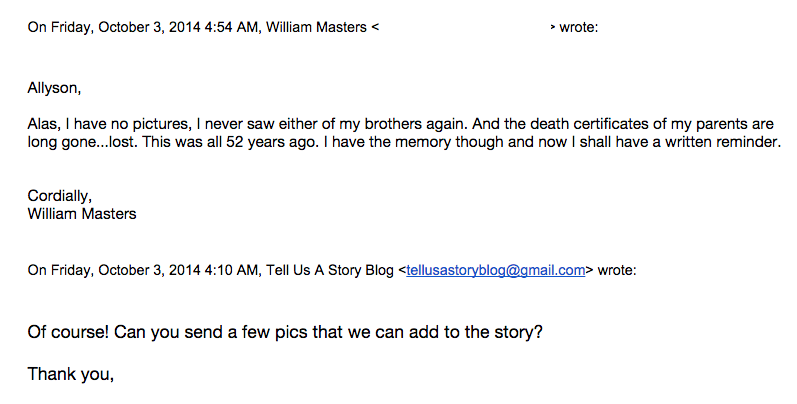Click the phrase "written reminder"
The width and height of the screenshot is (797, 404).
(x=722, y=142)
